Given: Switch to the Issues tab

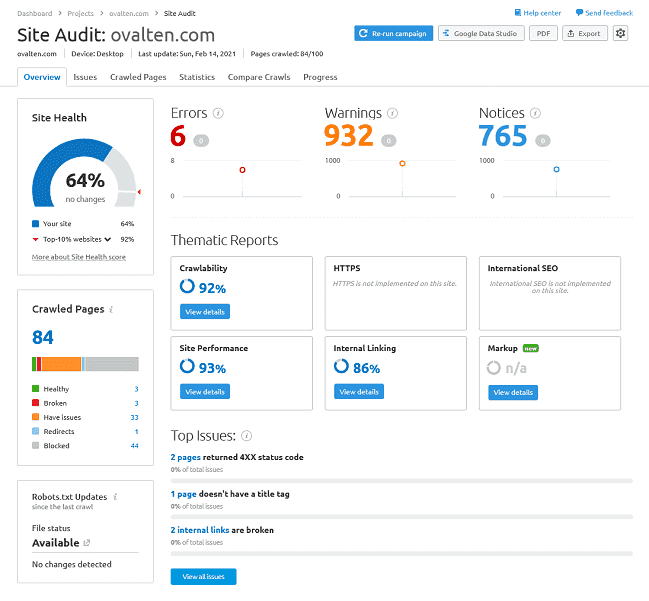Looking at the screenshot, I should 85,77.
